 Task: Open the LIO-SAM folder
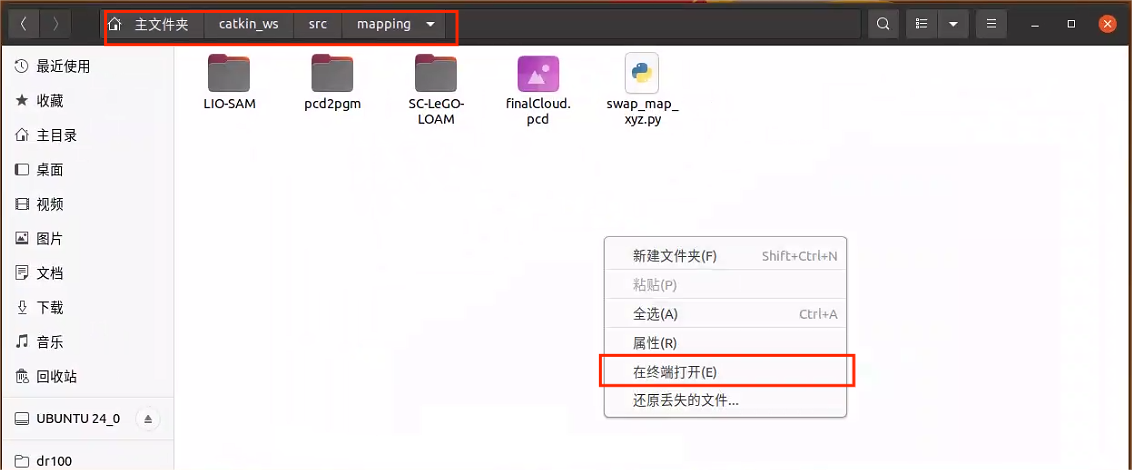(x=230, y=82)
